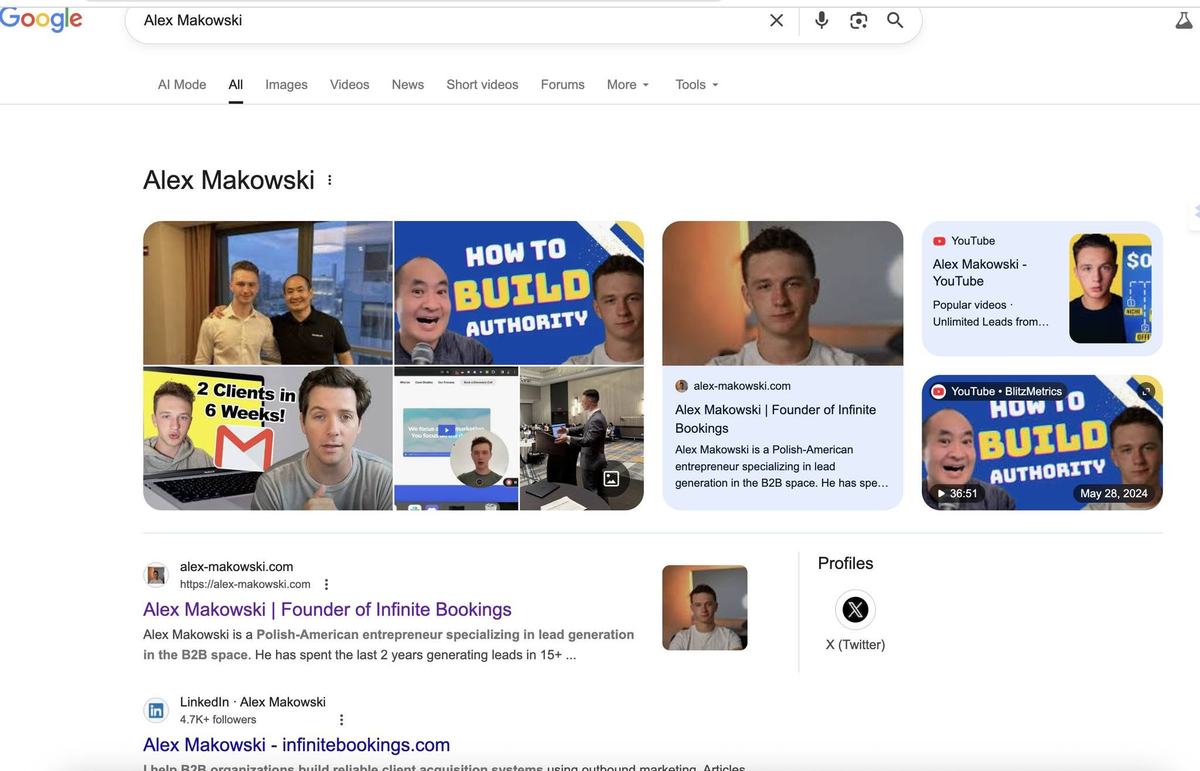Open the Forums tab
The image size is (1200, 771).
pyautogui.click(x=563, y=85)
